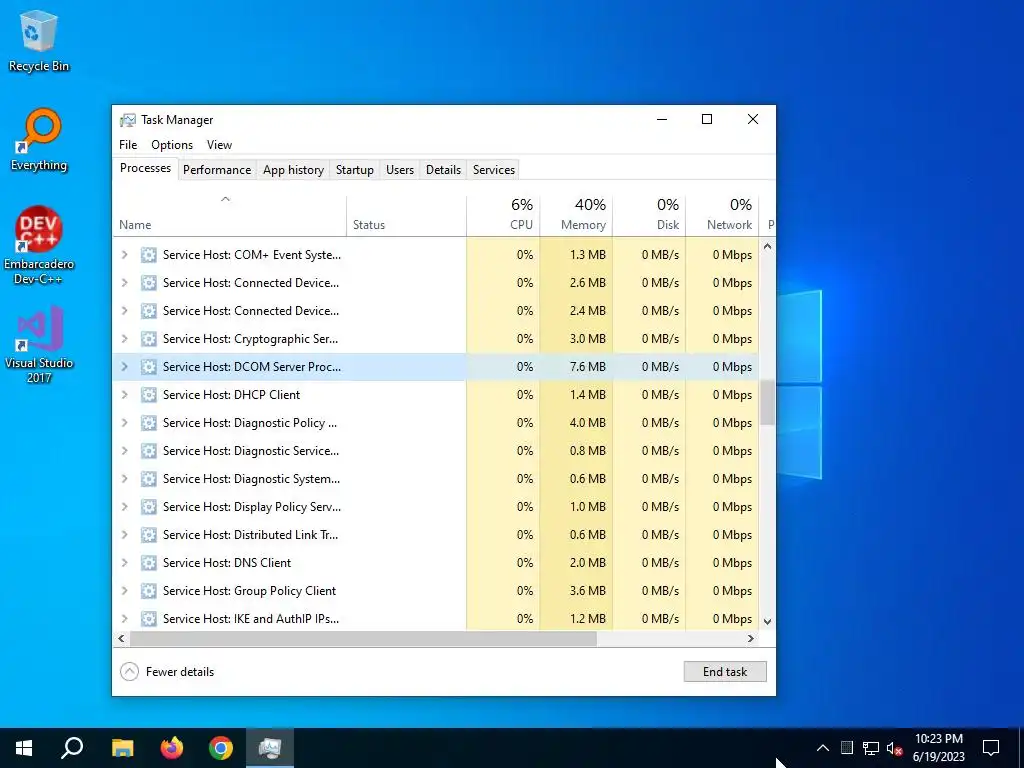Expand Service Host: COM+ Event System
1024x768 pixels.
[x=124, y=255]
